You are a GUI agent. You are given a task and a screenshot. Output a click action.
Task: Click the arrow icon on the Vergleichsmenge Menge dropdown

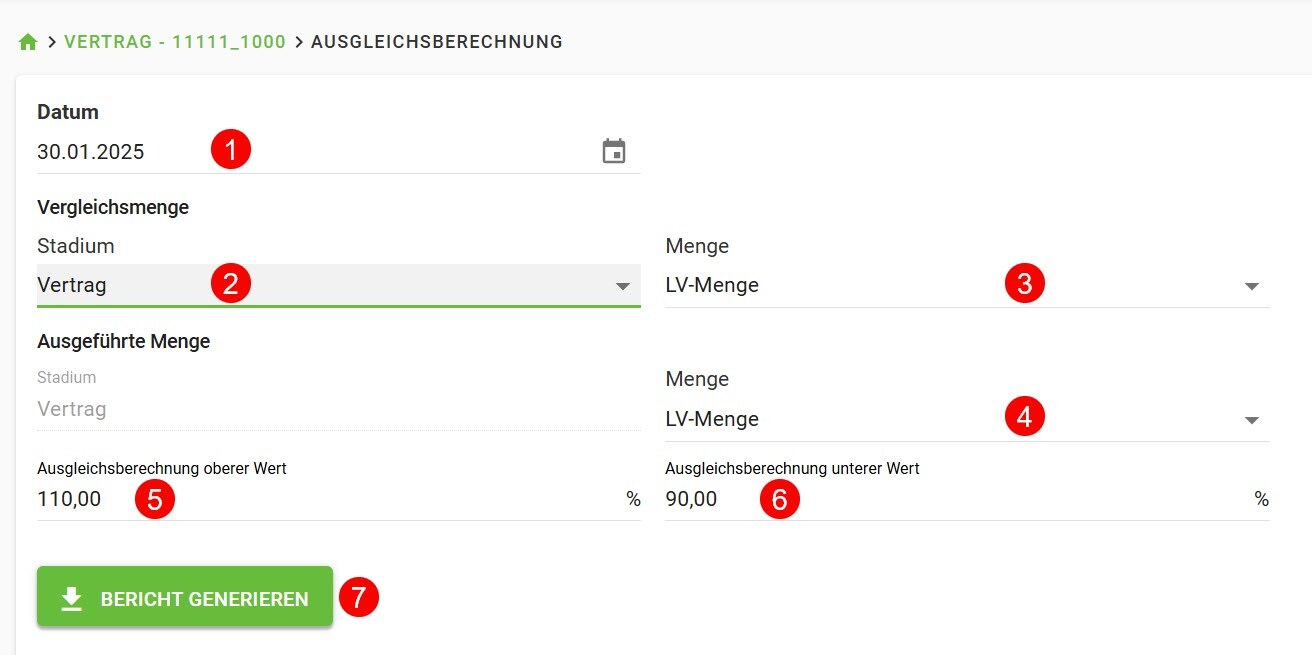point(1252,284)
